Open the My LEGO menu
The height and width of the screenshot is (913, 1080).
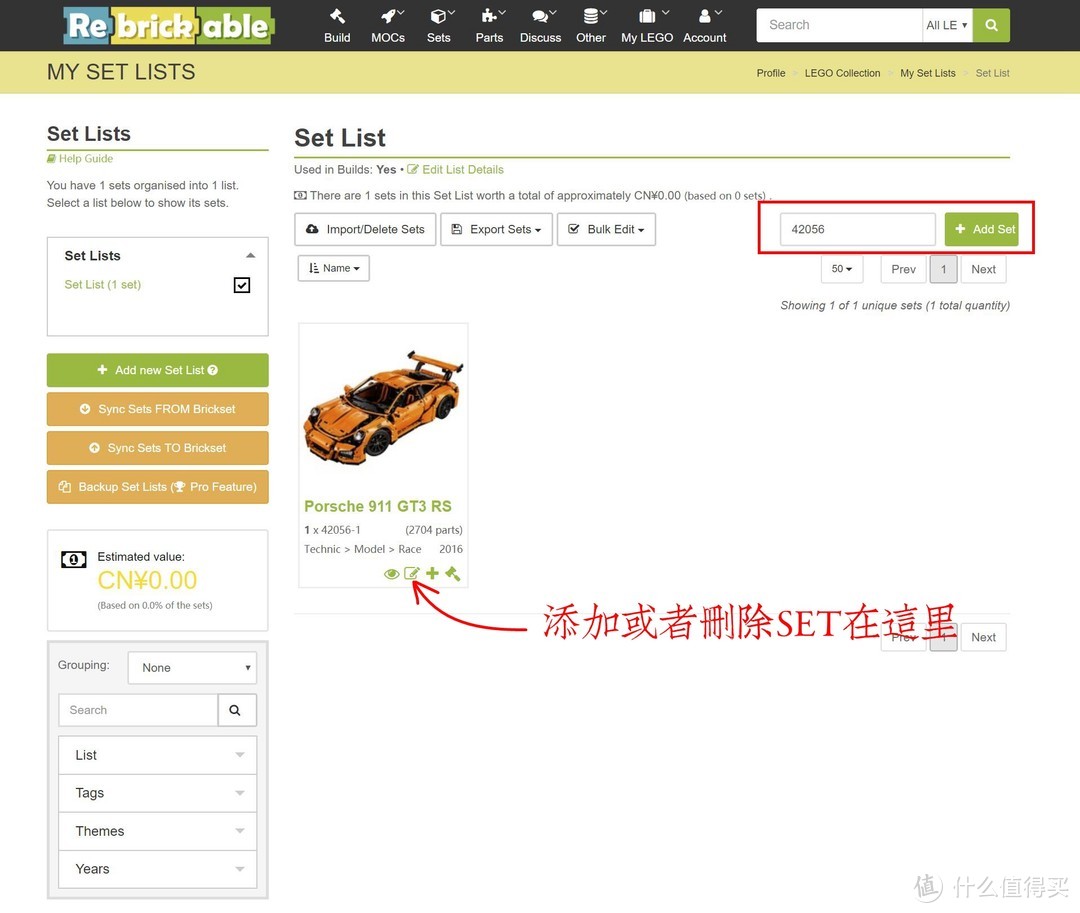coord(647,25)
